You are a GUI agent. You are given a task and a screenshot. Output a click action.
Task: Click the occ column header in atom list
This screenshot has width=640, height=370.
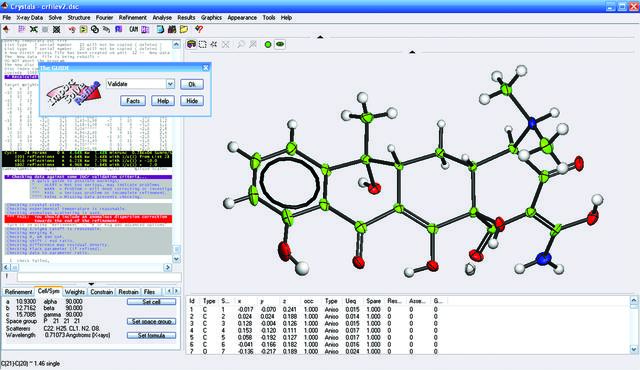coord(309,301)
